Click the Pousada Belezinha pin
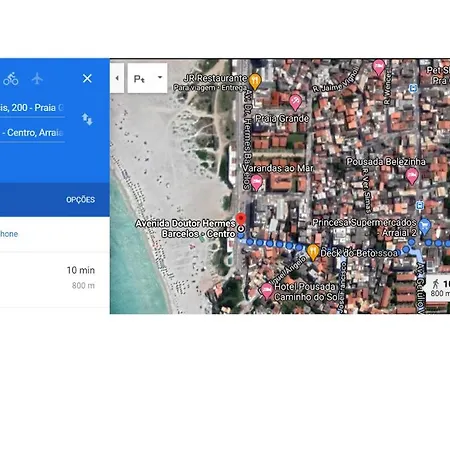The height and width of the screenshot is (450, 450). point(412,176)
